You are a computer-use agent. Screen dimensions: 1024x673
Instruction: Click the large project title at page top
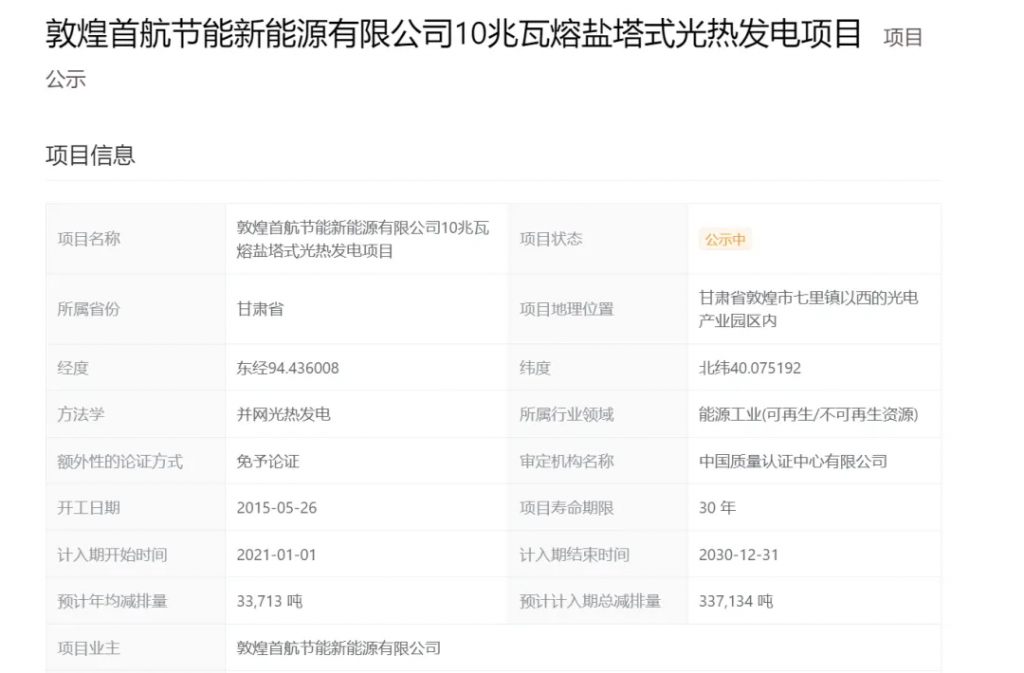pos(454,35)
